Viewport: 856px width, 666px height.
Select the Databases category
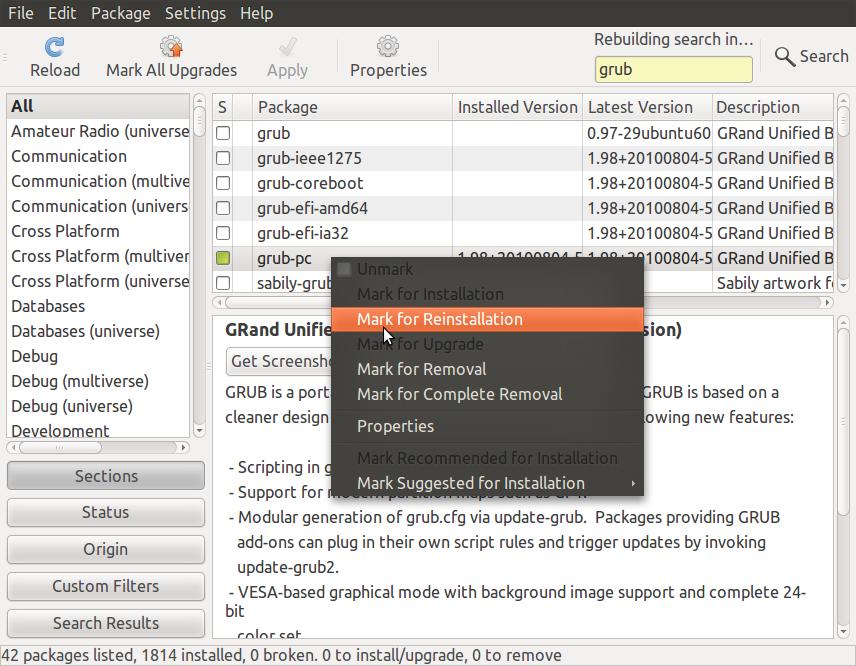(x=98, y=306)
